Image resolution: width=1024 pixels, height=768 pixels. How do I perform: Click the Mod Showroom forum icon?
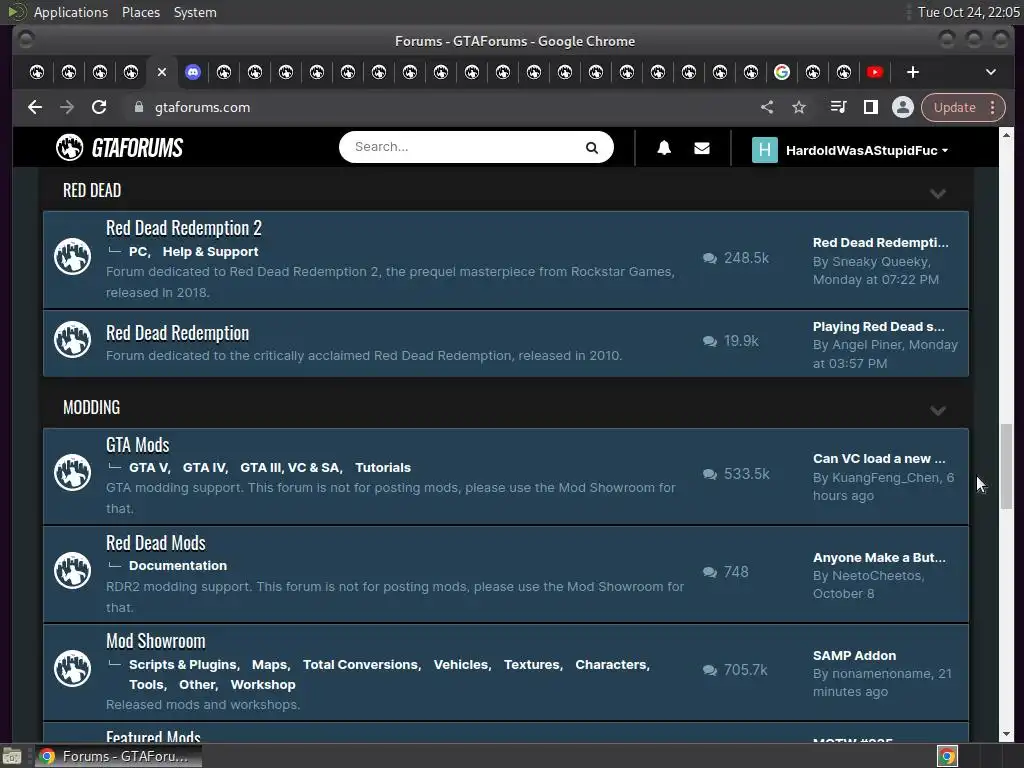[72, 669]
